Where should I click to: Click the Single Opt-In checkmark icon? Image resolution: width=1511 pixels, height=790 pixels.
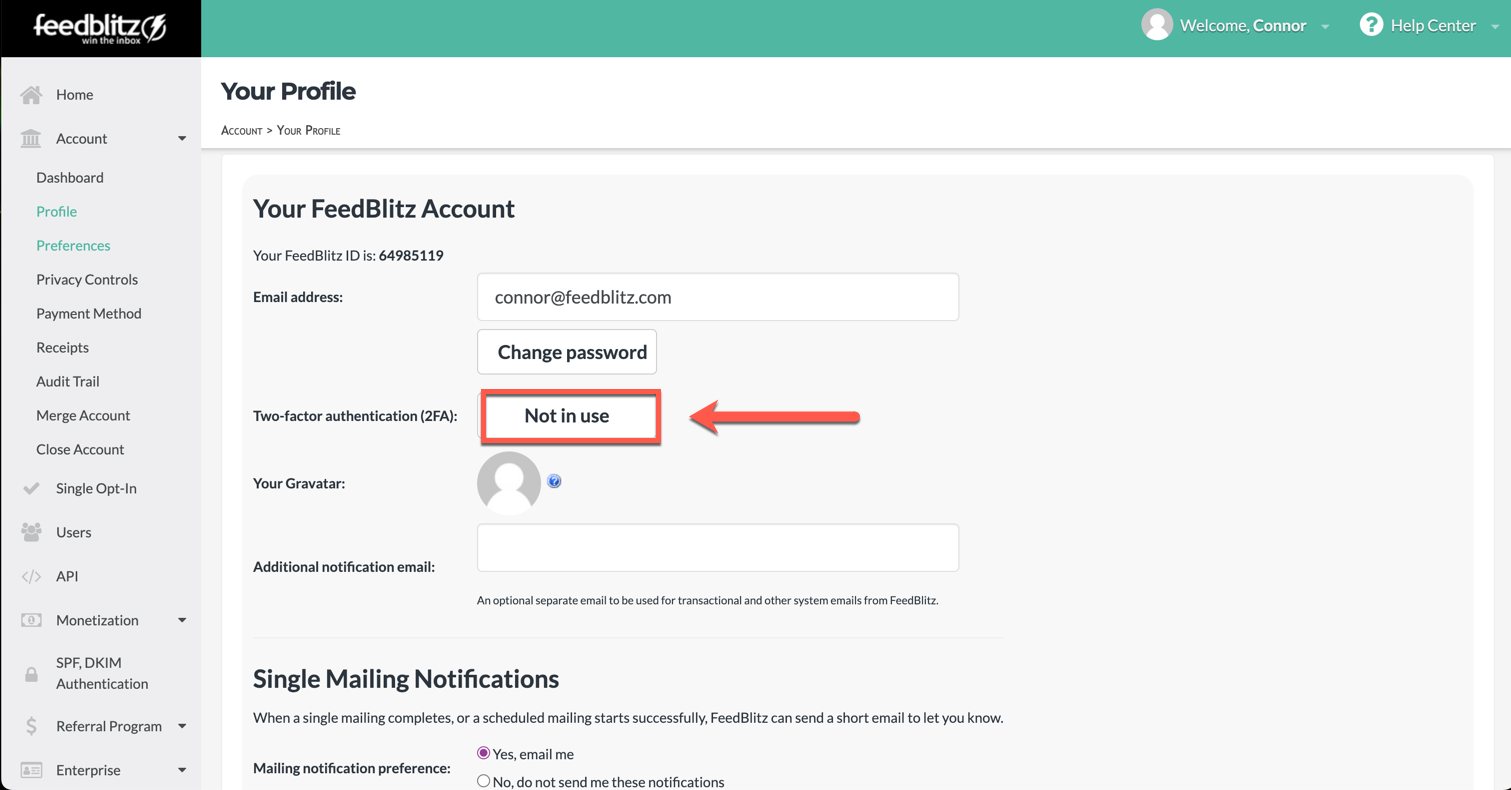(x=31, y=488)
